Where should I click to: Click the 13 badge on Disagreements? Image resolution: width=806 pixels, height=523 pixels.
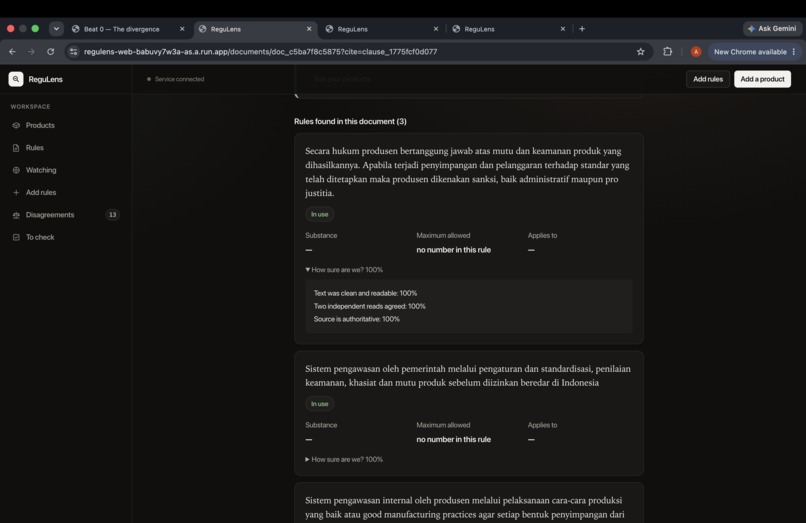click(112, 215)
